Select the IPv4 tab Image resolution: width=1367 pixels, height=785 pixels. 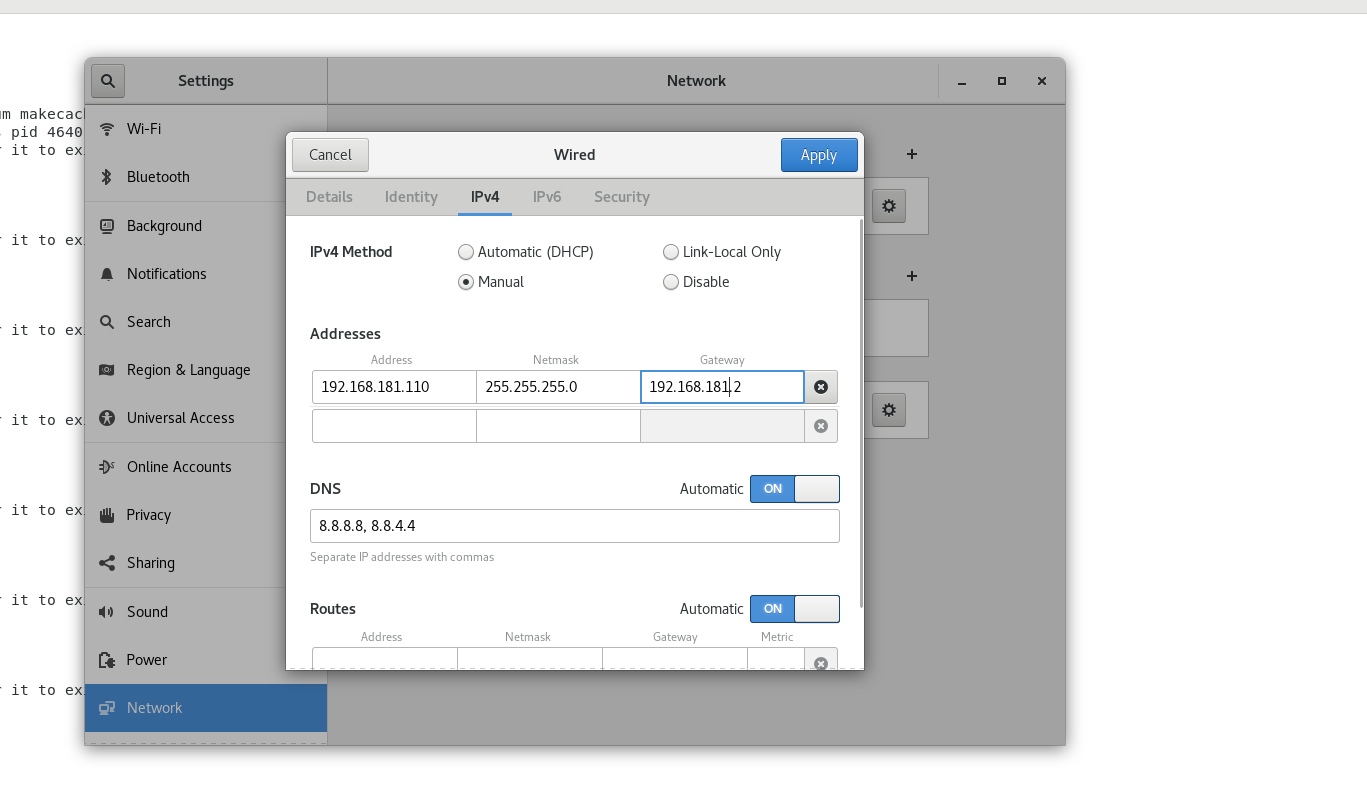pos(485,197)
